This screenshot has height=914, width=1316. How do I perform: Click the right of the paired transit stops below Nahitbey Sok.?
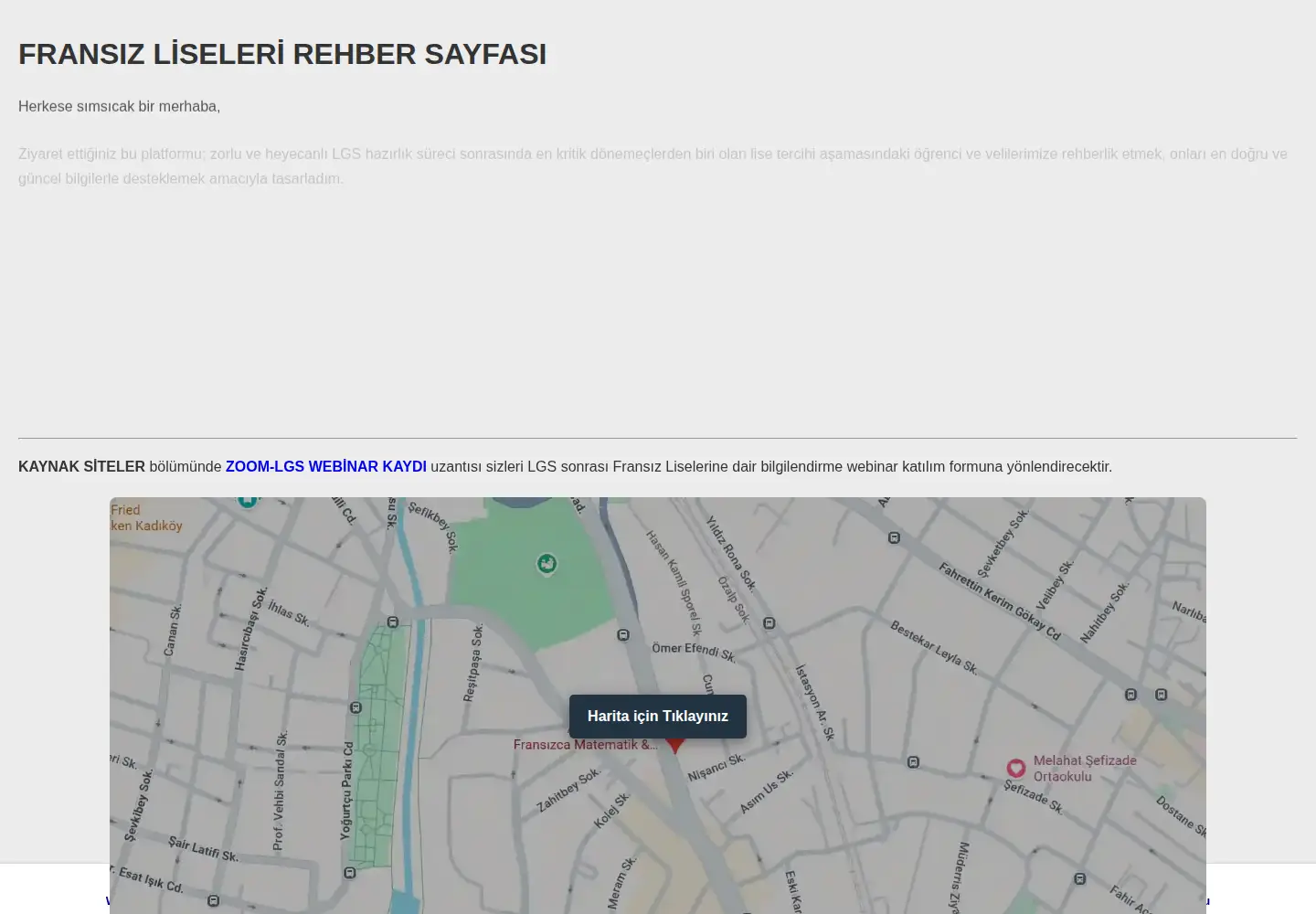pyautogui.click(x=1162, y=695)
